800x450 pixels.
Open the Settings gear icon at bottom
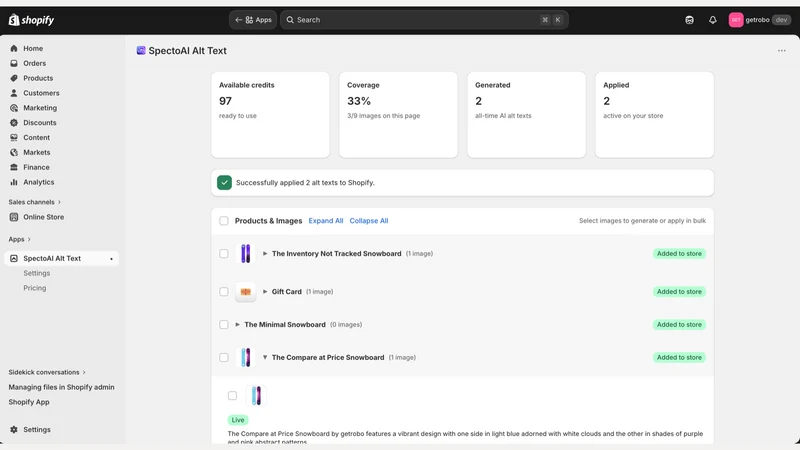14,429
